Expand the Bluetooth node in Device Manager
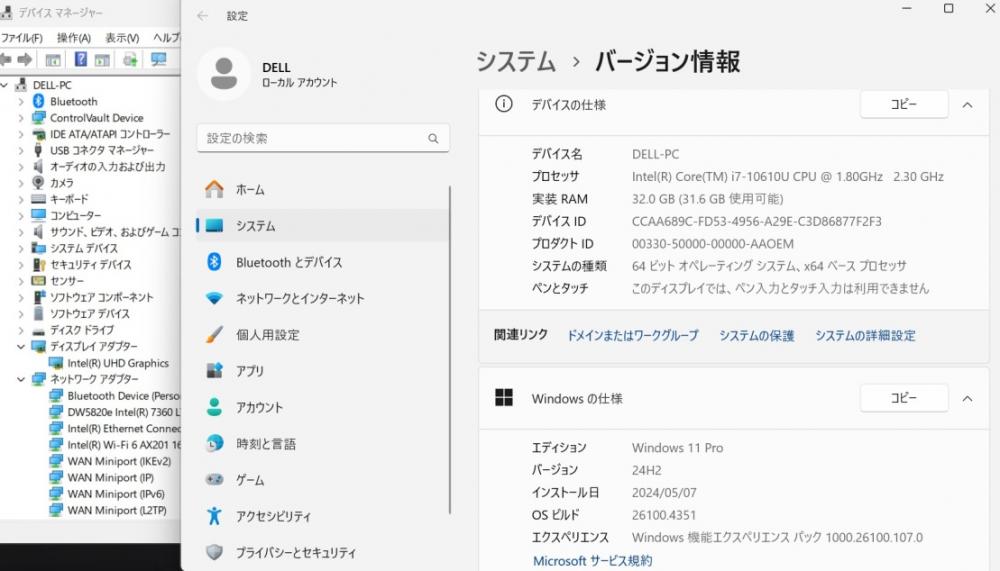The image size is (1000, 571). [21, 101]
